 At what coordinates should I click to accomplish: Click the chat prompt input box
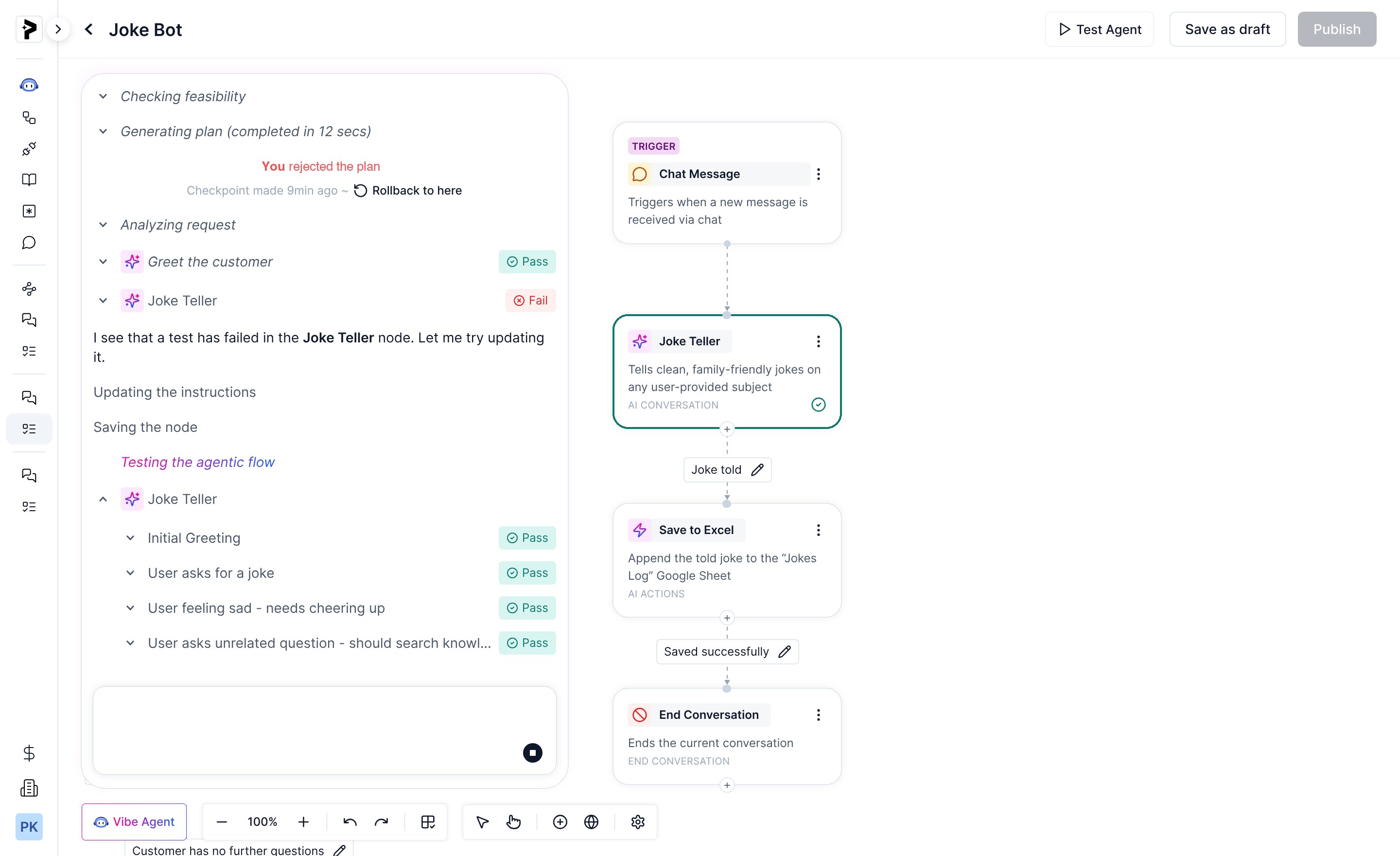[324, 730]
